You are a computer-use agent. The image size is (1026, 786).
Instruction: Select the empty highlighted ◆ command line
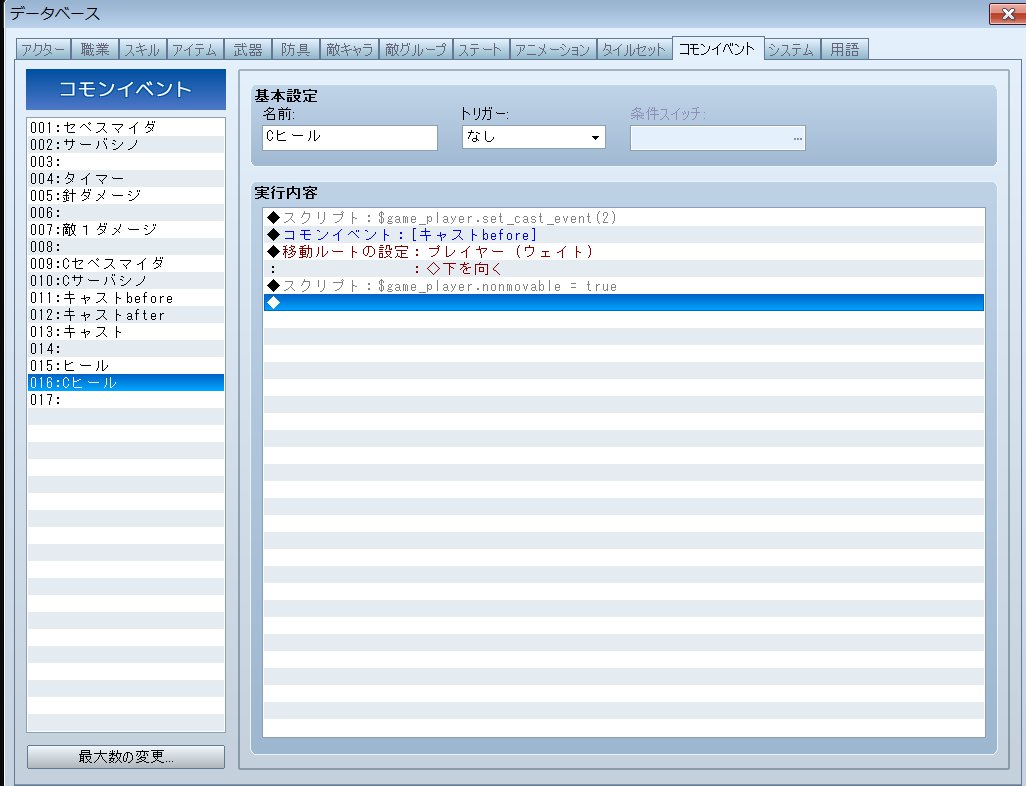(624, 302)
